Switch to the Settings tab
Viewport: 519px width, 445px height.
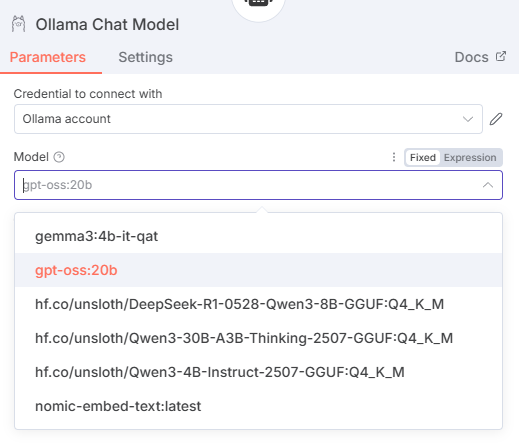(x=146, y=57)
